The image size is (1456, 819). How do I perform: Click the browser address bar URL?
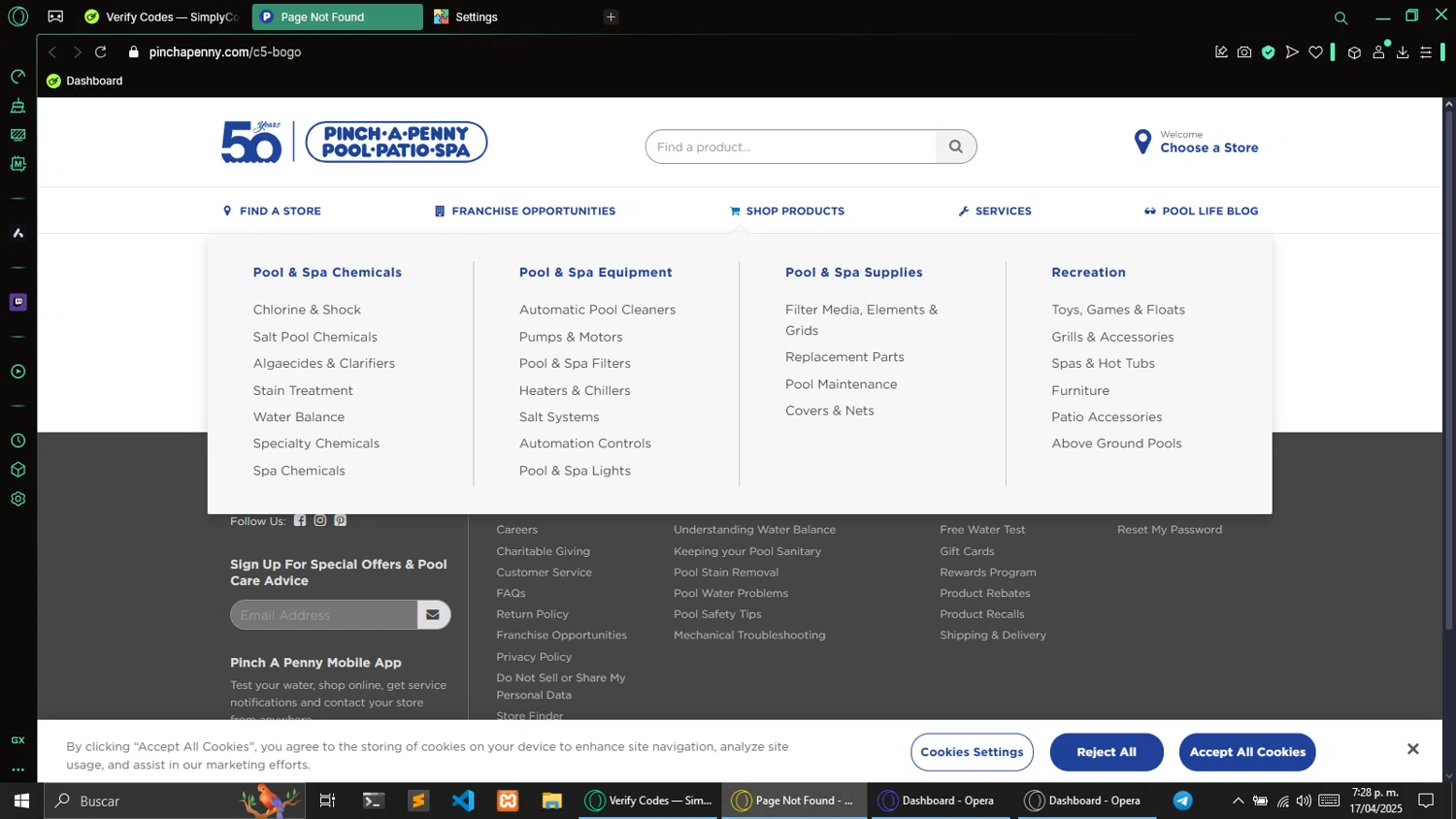click(x=225, y=52)
